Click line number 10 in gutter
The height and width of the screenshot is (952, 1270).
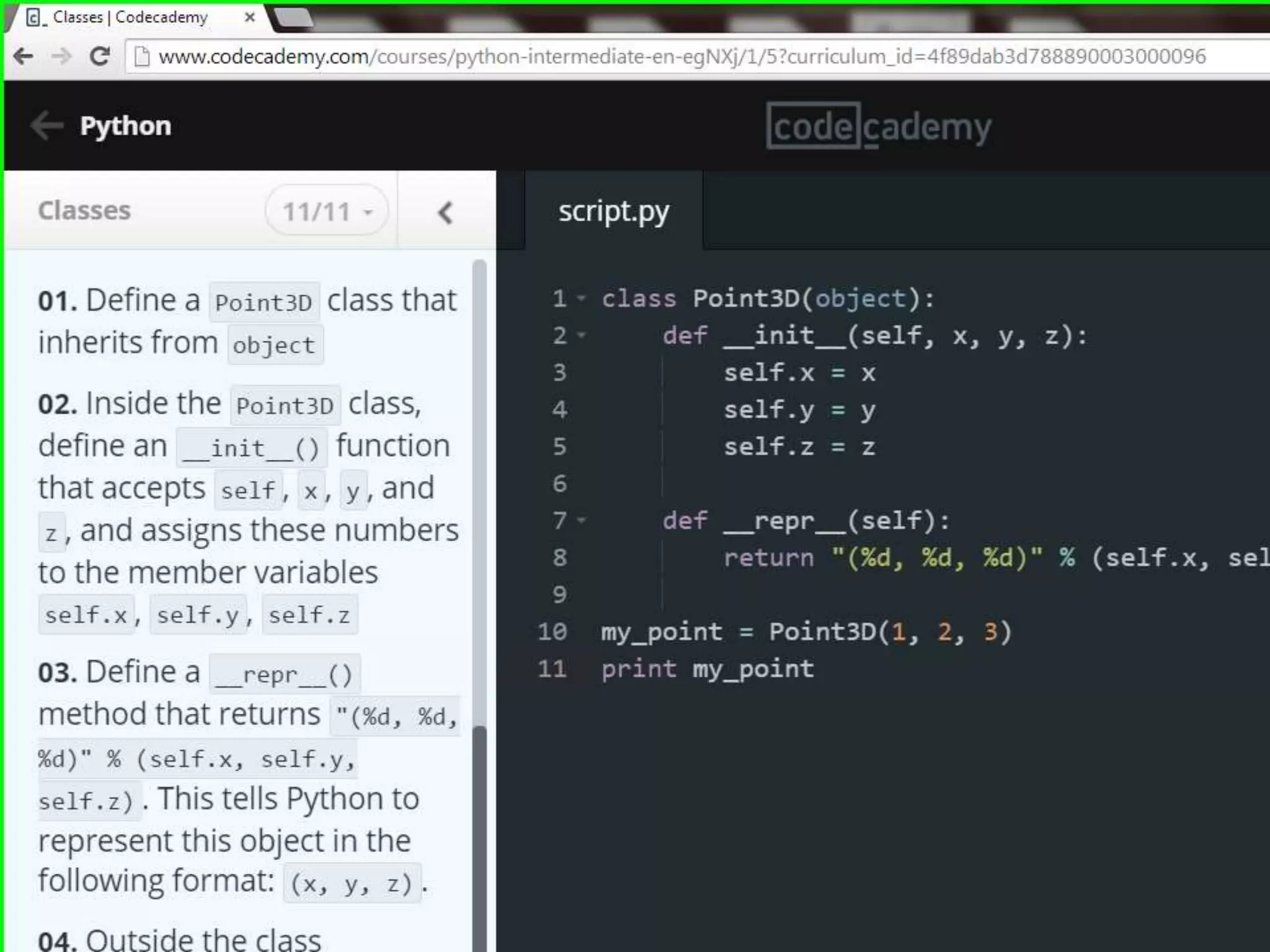(x=552, y=632)
